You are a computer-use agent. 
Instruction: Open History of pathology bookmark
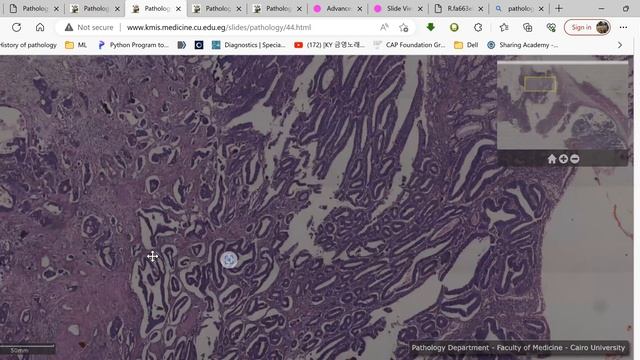point(28,45)
